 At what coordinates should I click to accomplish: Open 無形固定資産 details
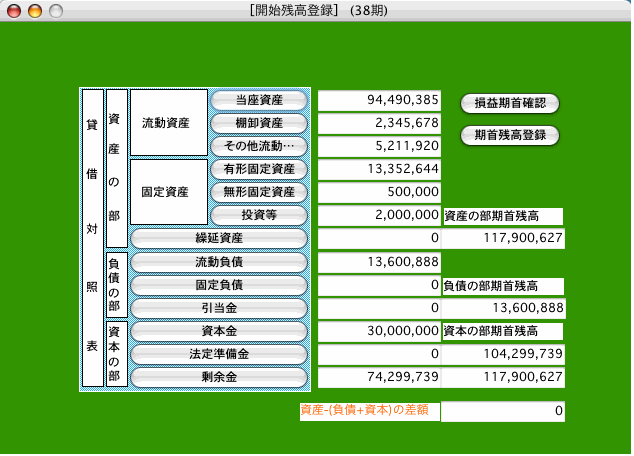[x=259, y=191]
